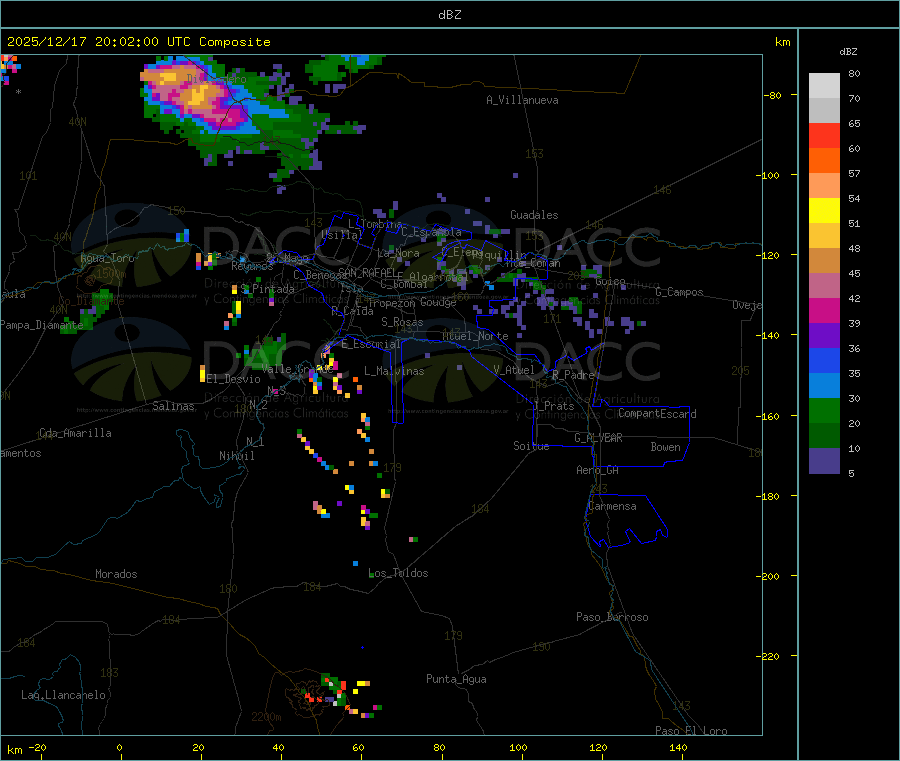Click the CompantEscard map label
This screenshot has width=900, height=761.
click(657, 414)
